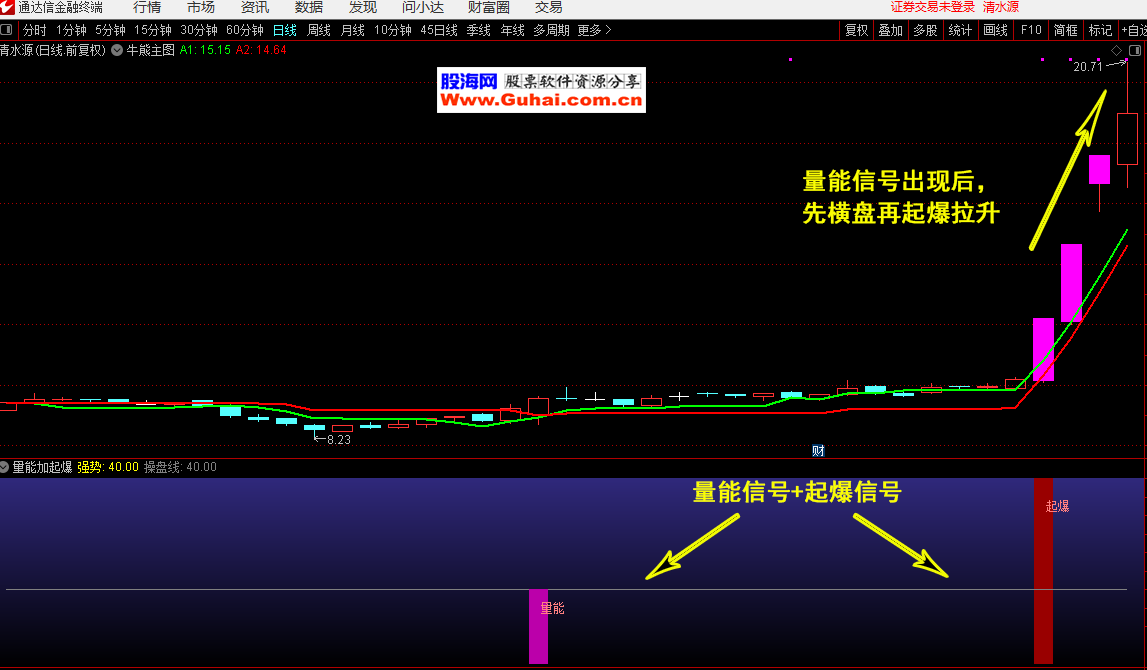The width and height of the screenshot is (1147, 670).
Task: Expand the 牛熊主图 indicator dropdown arrow
Action: pos(117,50)
